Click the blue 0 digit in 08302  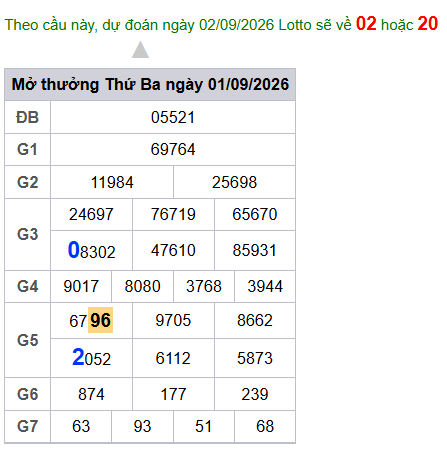[73, 250]
